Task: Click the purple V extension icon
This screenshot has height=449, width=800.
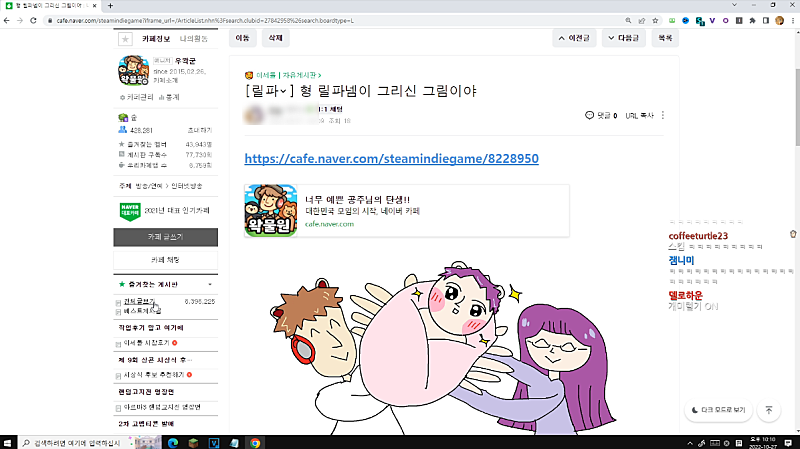Action: 712,20
